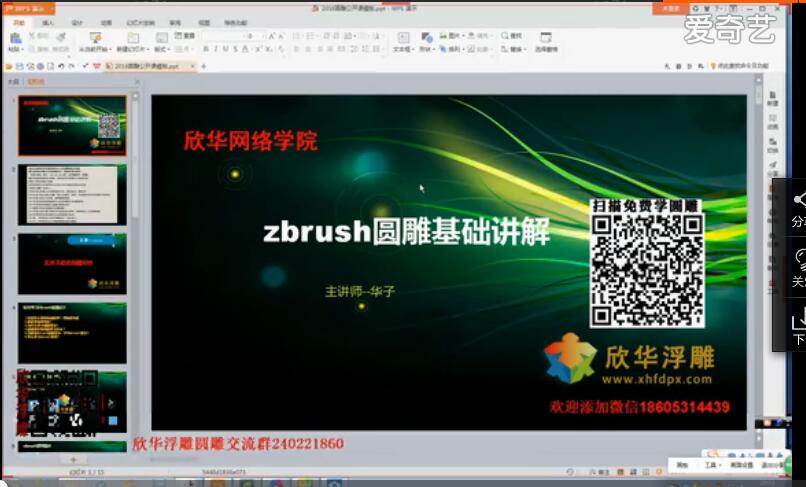Click the Shapes icon

click(427, 37)
